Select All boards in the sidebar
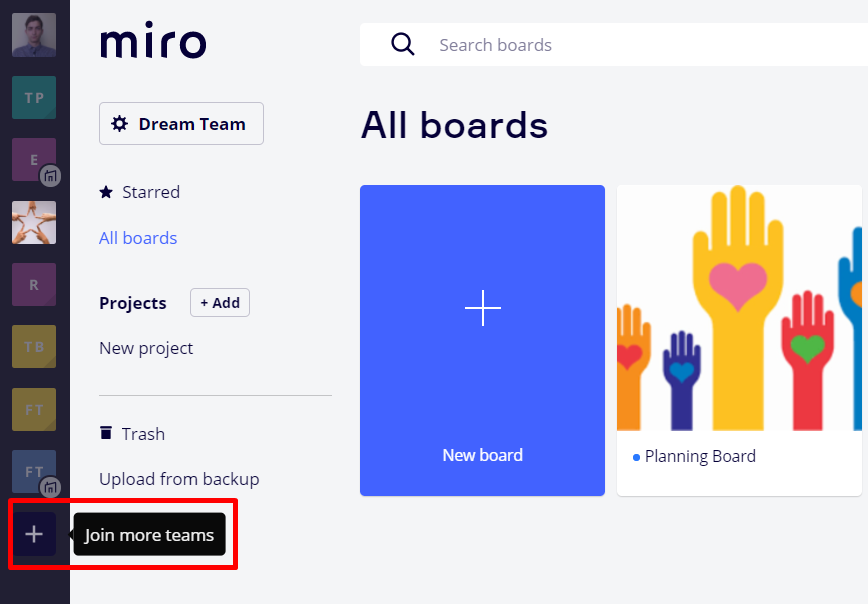Image resolution: width=868 pixels, height=604 pixels. [x=138, y=238]
